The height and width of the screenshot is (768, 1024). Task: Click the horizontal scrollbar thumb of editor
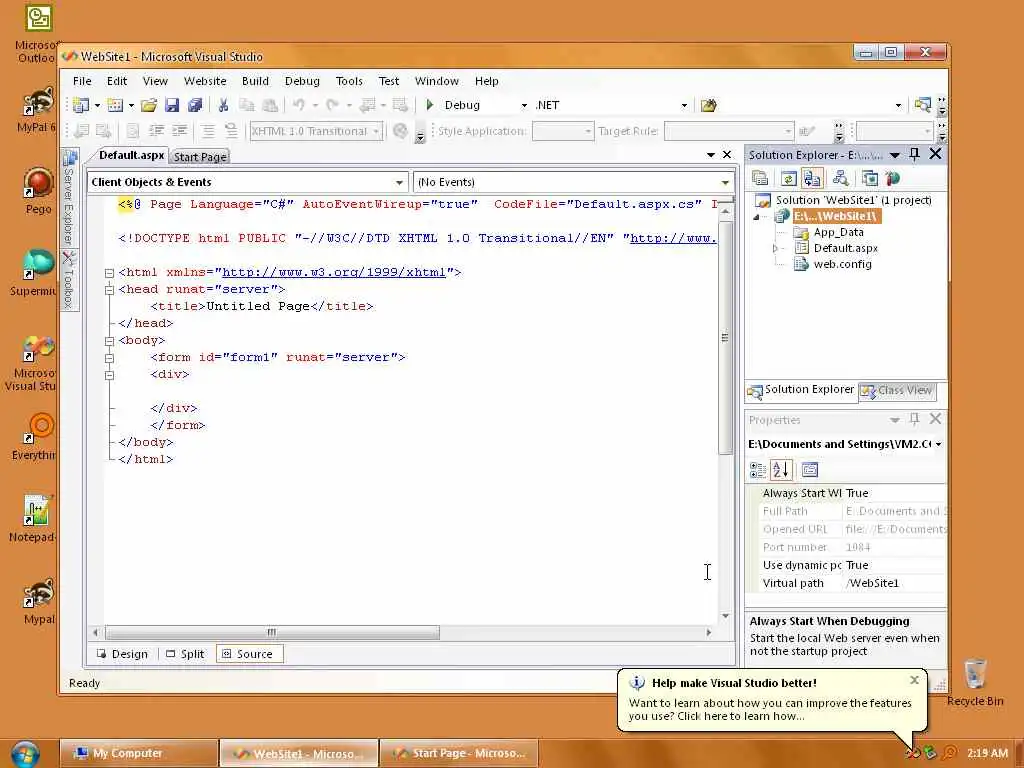point(272,632)
